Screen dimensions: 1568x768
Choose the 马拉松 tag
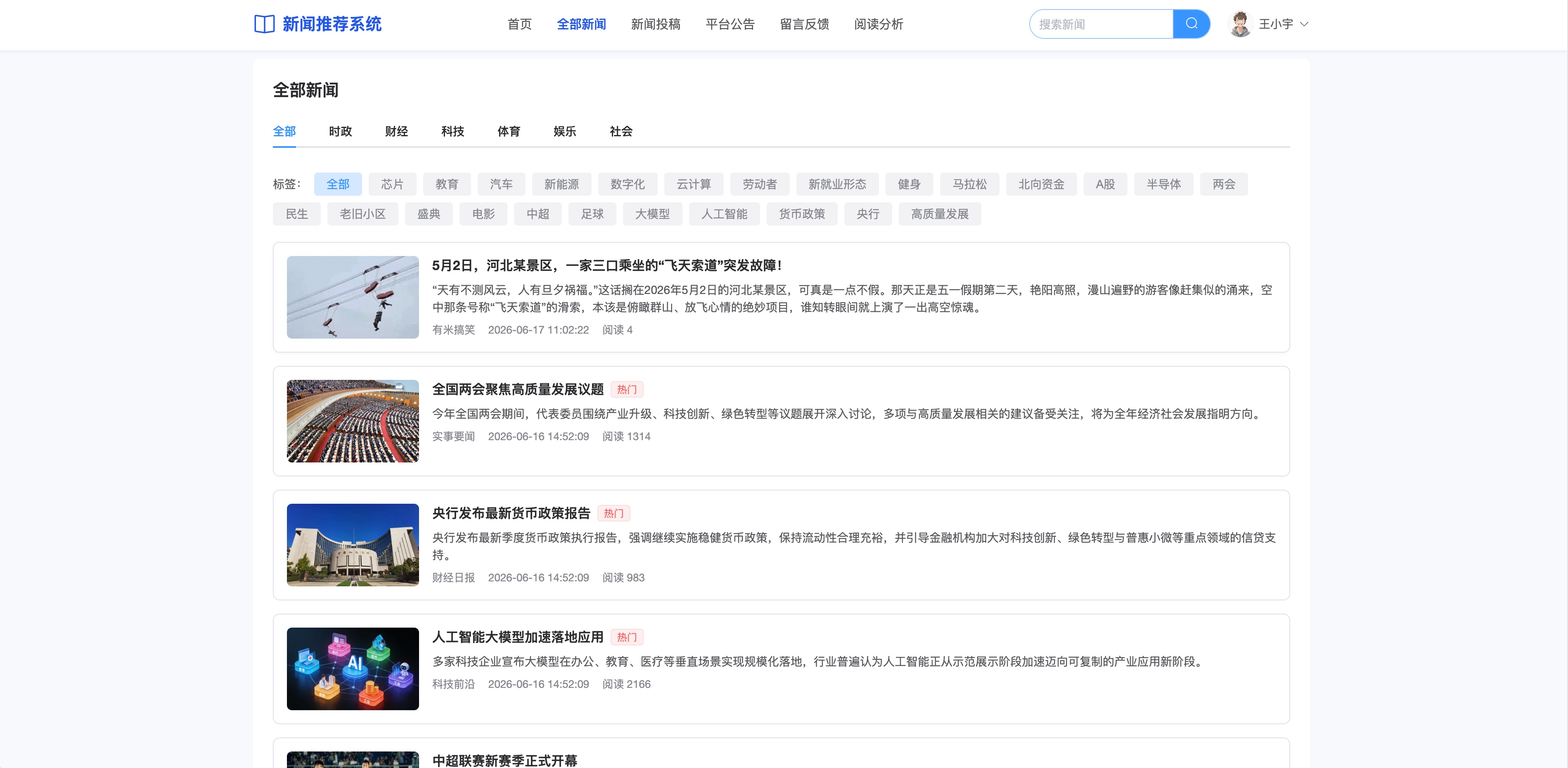(969, 184)
